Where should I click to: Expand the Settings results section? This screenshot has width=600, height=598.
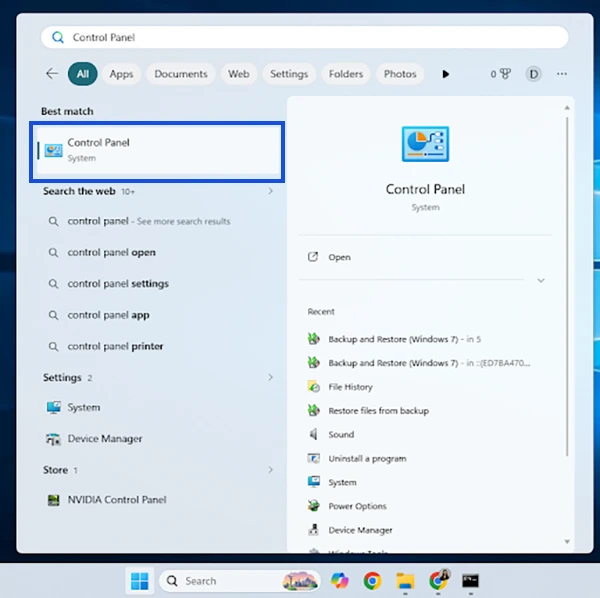coord(271,378)
